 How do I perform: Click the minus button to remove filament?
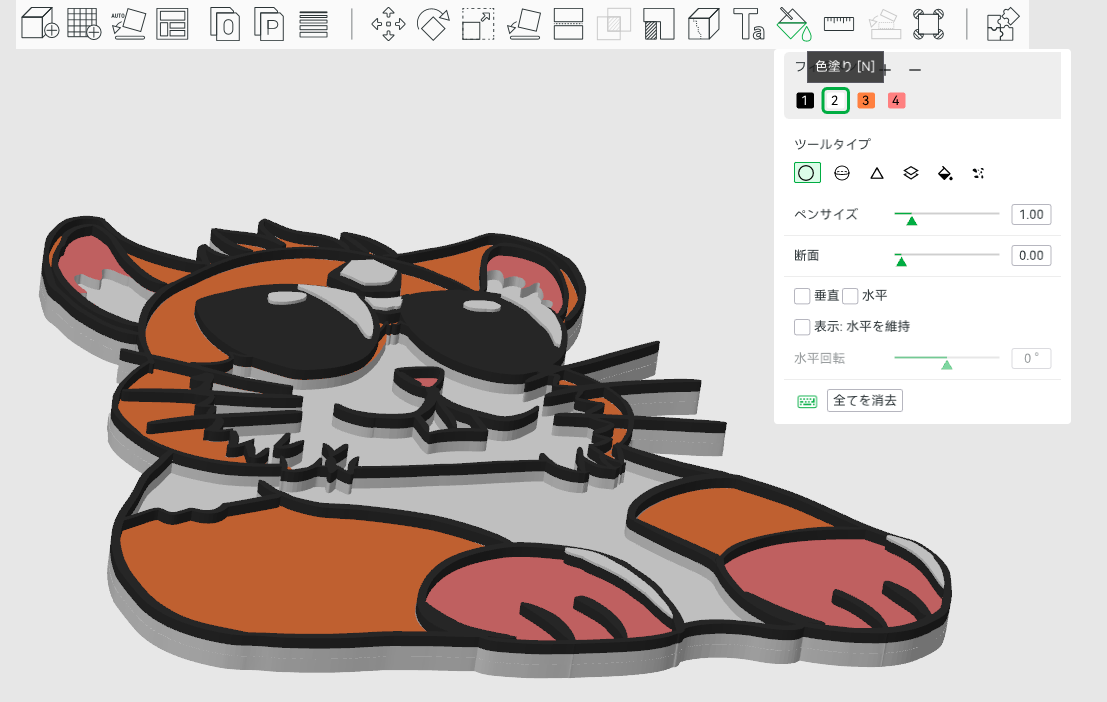coord(915,70)
